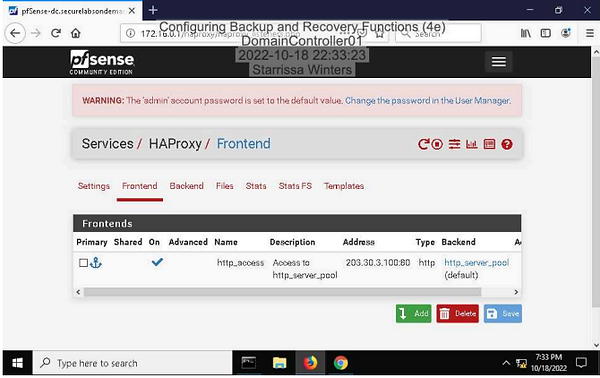The width and height of the screenshot is (600, 378).
Task: Click the page vertical scrollbar
Action: 596,182
